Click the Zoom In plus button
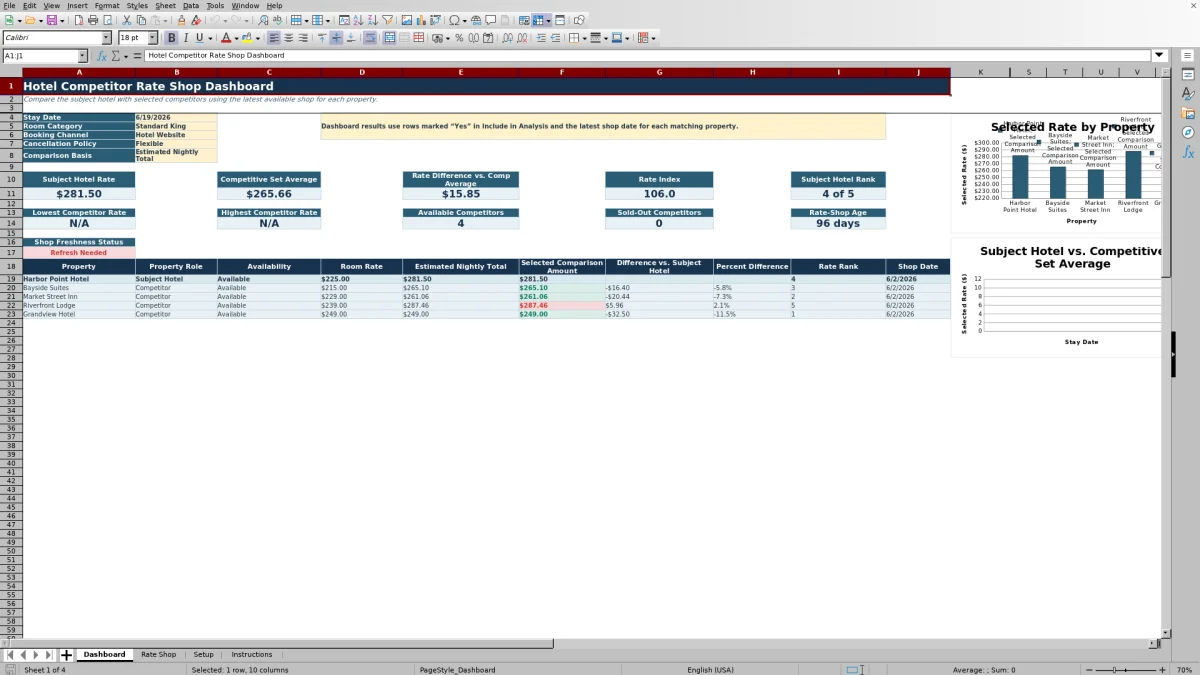Screen dimensions: 1200x675 point(1161,670)
